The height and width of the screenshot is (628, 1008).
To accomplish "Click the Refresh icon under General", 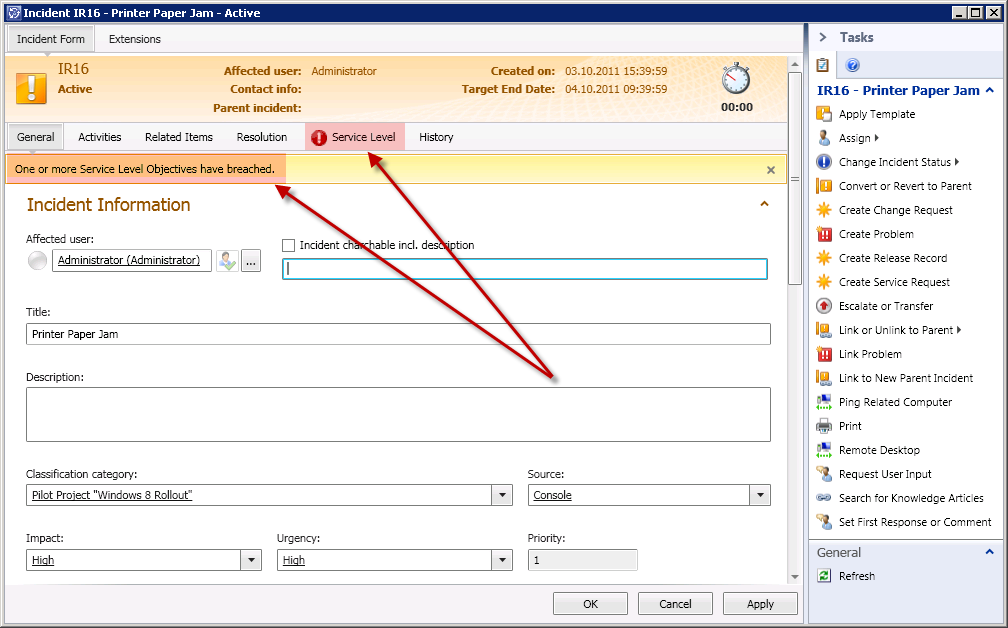I will point(824,576).
